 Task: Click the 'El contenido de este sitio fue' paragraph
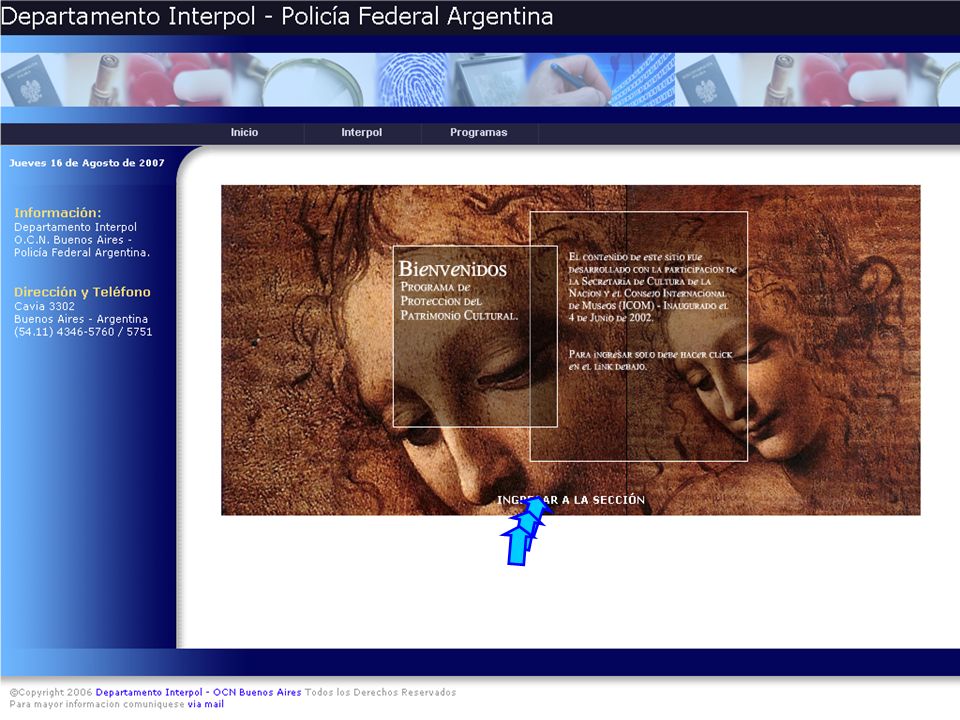coord(652,287)
